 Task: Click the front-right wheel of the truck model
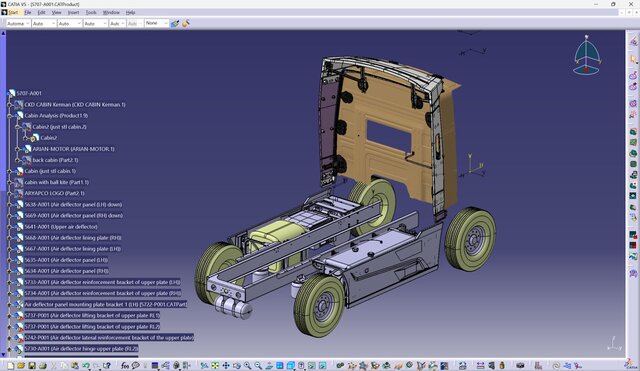(x=470, y=239)
